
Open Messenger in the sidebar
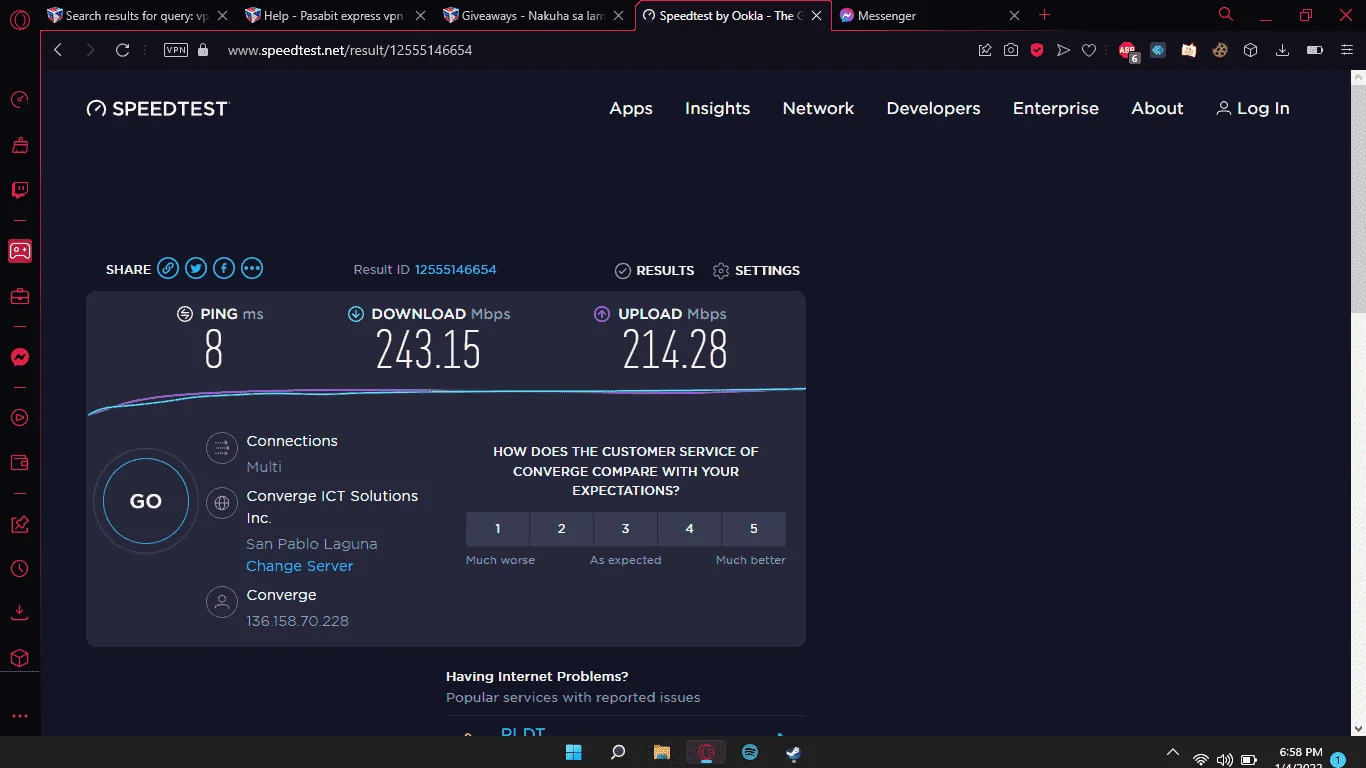click(19, 357)
